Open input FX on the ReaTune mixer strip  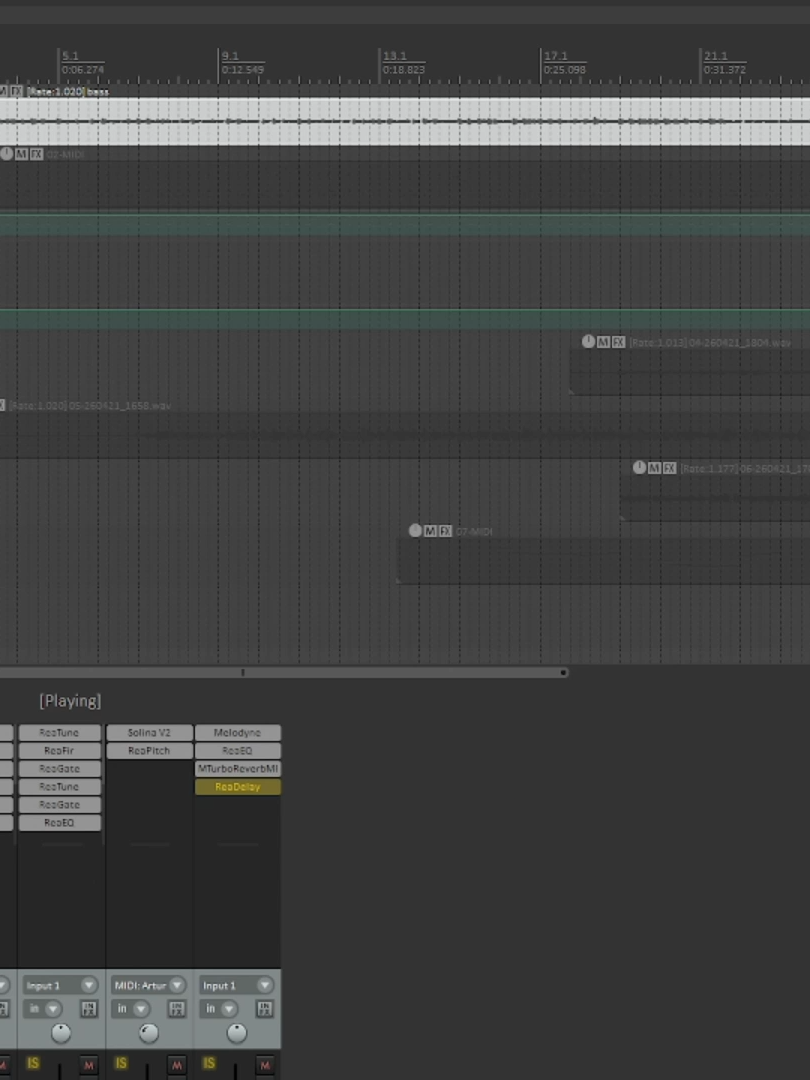coord(89,1009)
